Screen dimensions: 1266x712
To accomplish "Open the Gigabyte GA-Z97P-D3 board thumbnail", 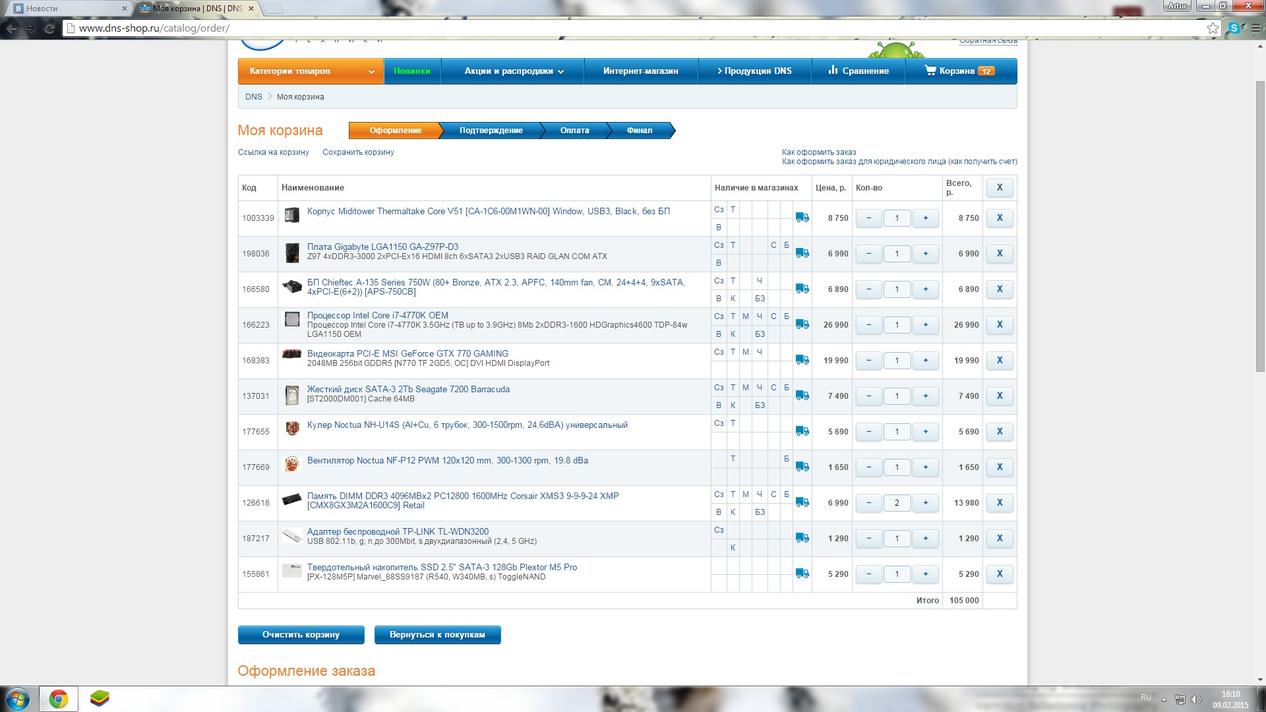I will point(292,252).
